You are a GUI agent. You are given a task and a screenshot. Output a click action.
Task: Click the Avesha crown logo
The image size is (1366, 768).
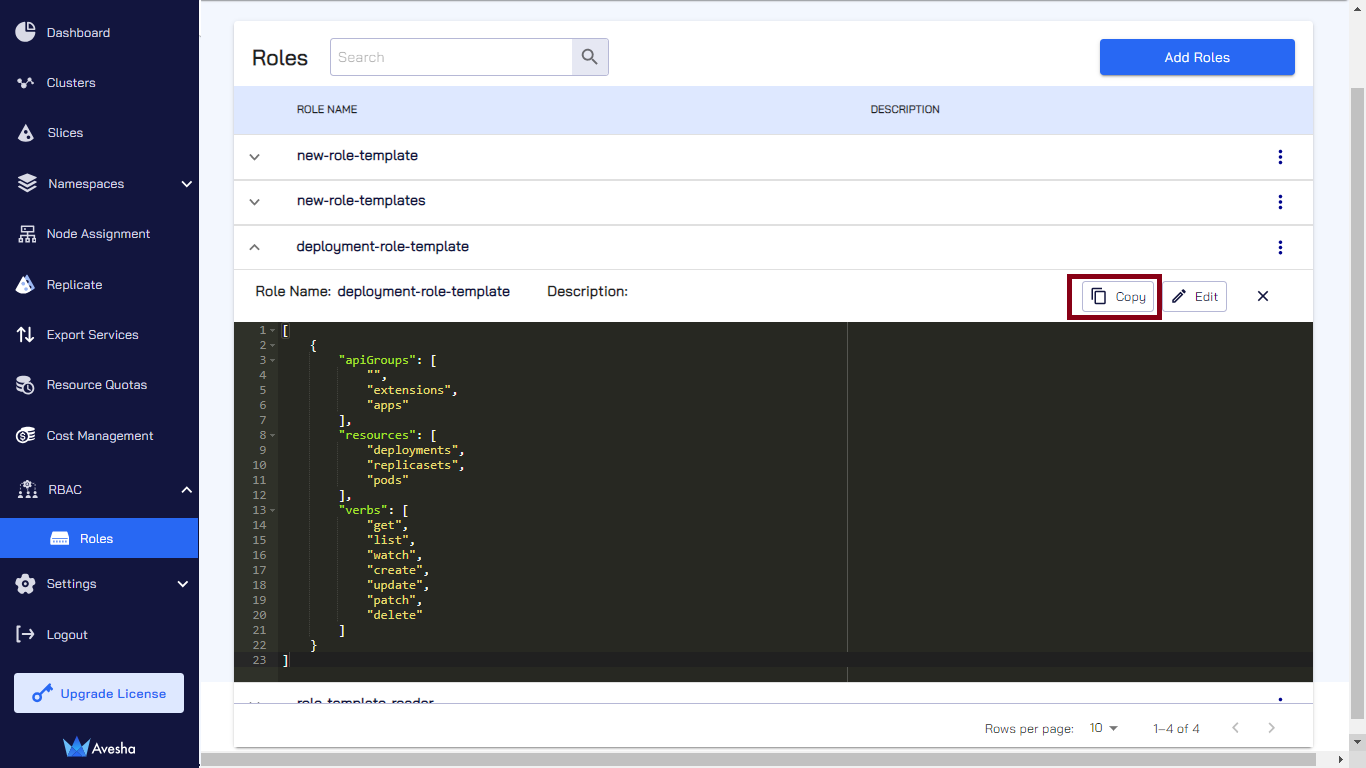click(77, 747)
